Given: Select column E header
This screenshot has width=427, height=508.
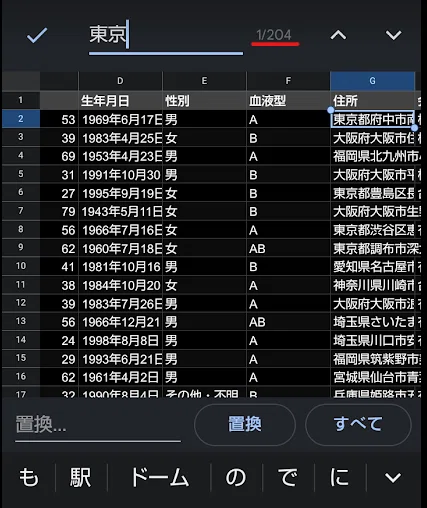Looking at the screenshot, I should pos(204,81).
